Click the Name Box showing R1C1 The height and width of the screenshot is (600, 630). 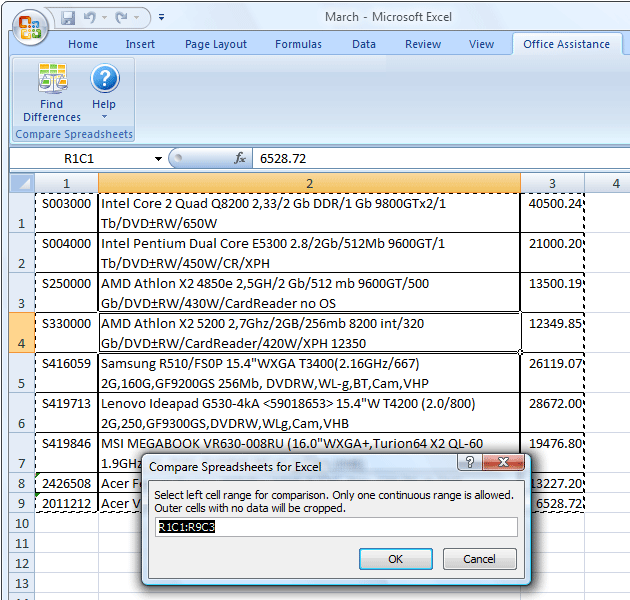point(79,159)
